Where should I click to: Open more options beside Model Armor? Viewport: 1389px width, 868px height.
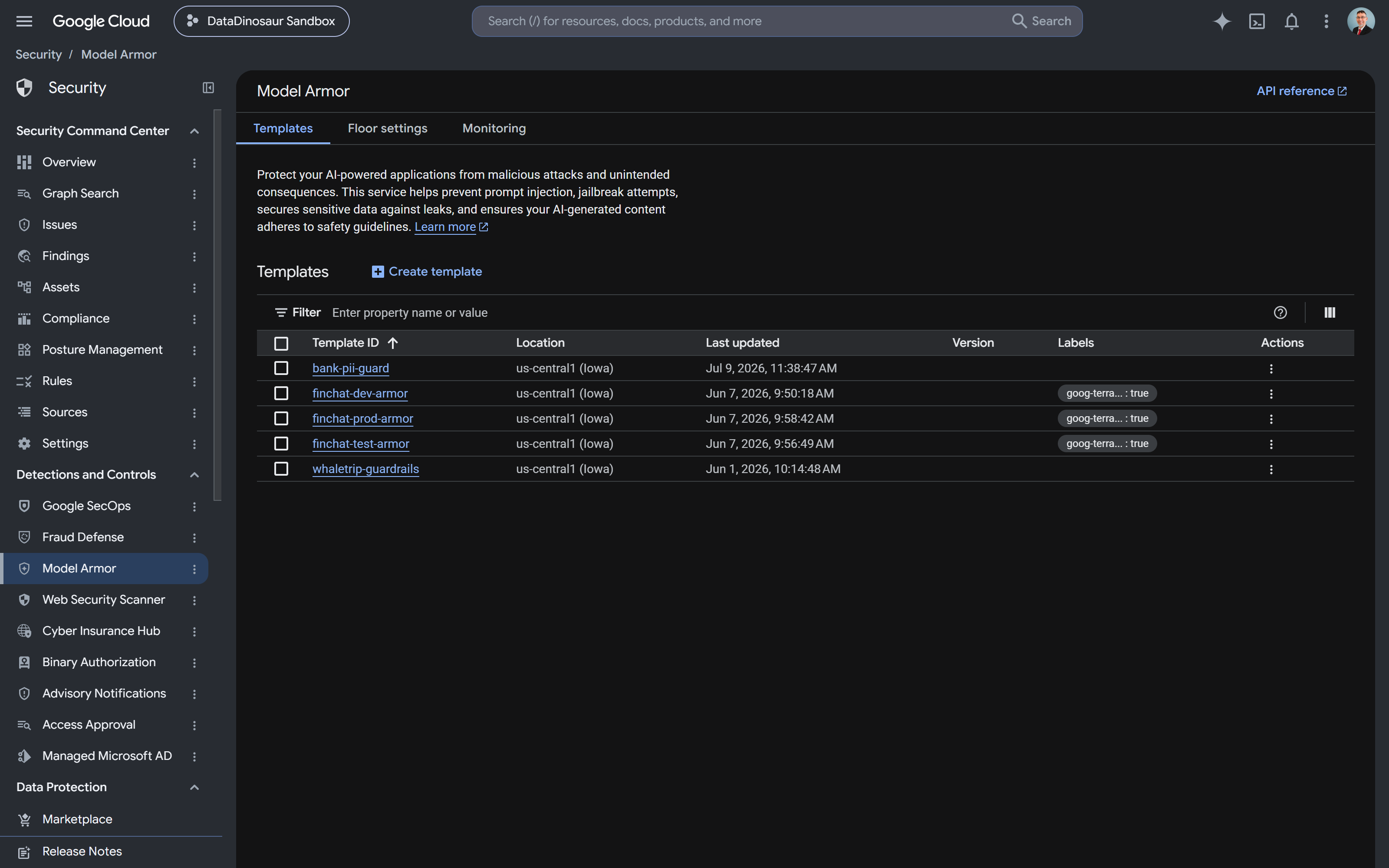click(x=194, y=569)
